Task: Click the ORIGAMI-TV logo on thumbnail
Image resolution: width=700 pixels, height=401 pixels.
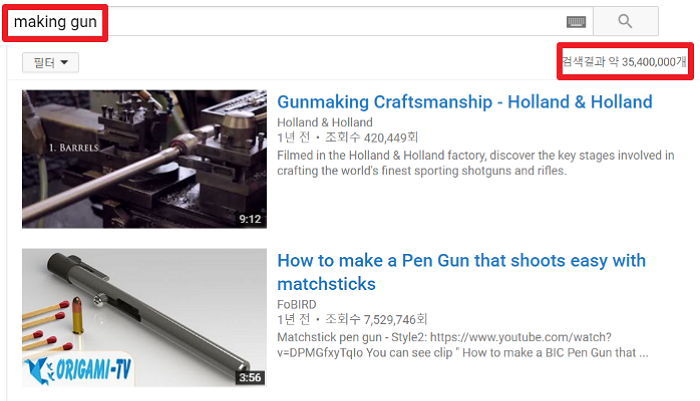Action: (78, 370)
